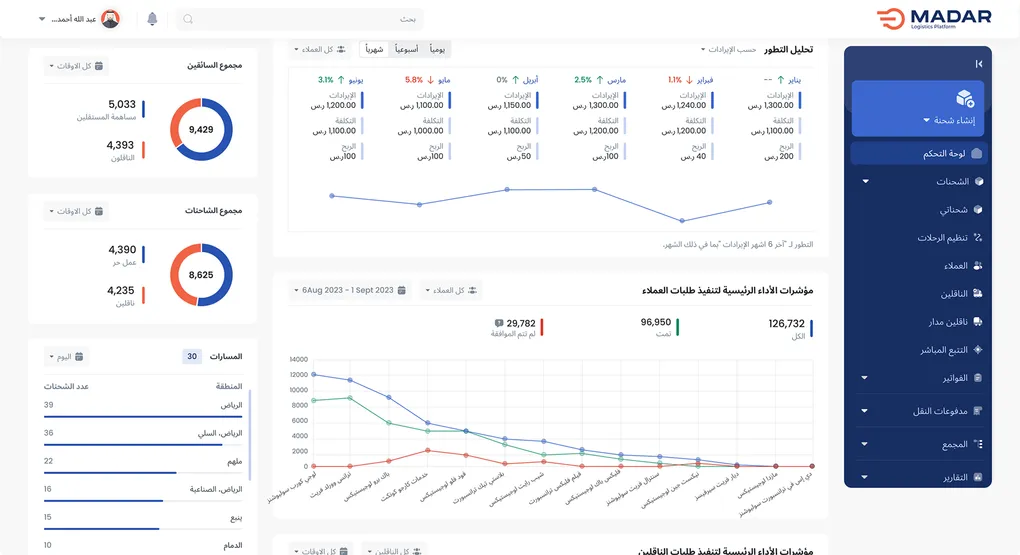
Task: Click the MADAR logo
Action: pos(933,19)
